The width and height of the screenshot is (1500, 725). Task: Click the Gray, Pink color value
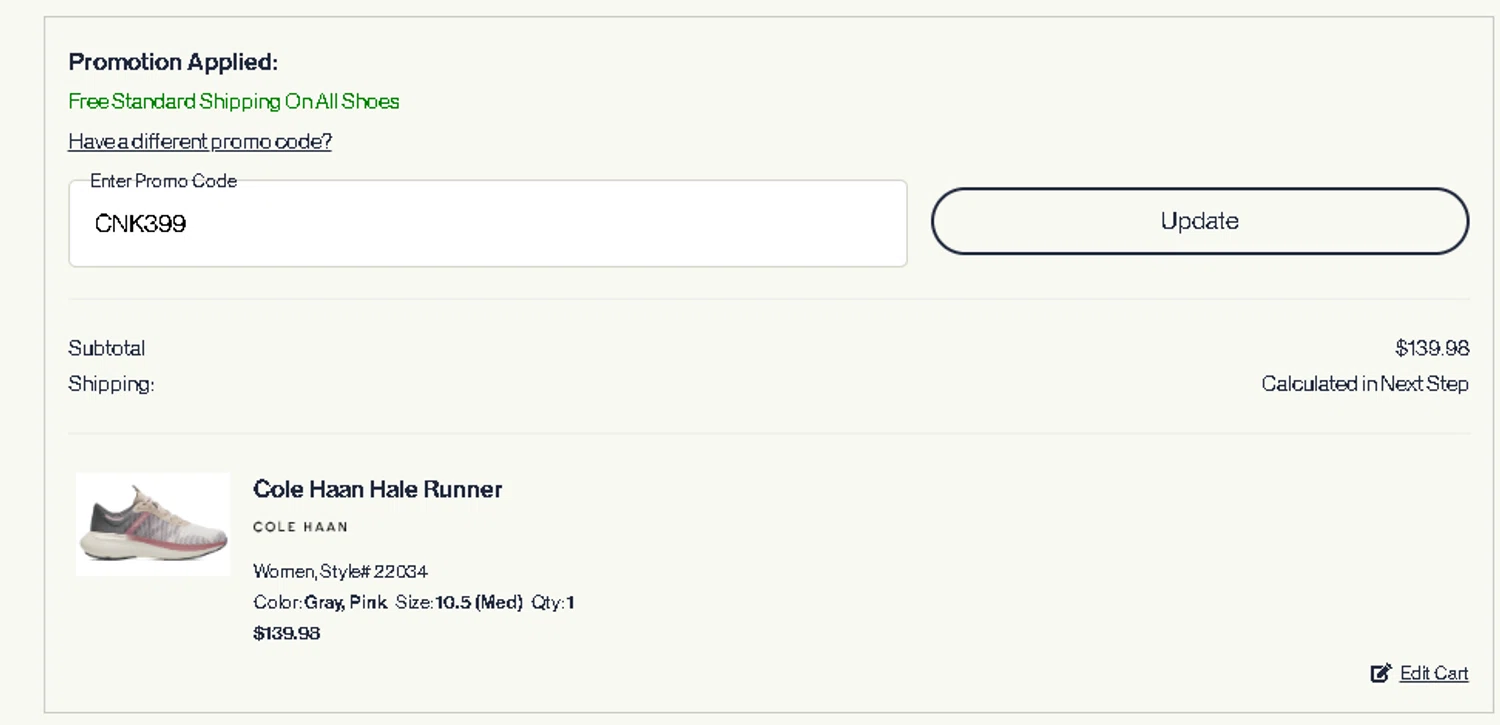coord(346,602)
